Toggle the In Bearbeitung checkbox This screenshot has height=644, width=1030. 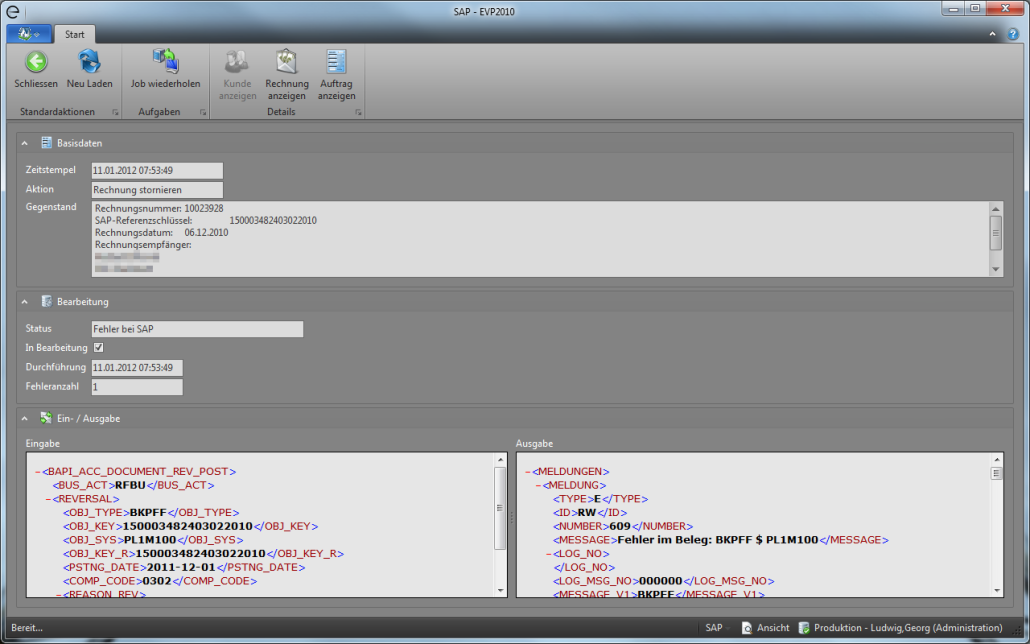[99, 348]
